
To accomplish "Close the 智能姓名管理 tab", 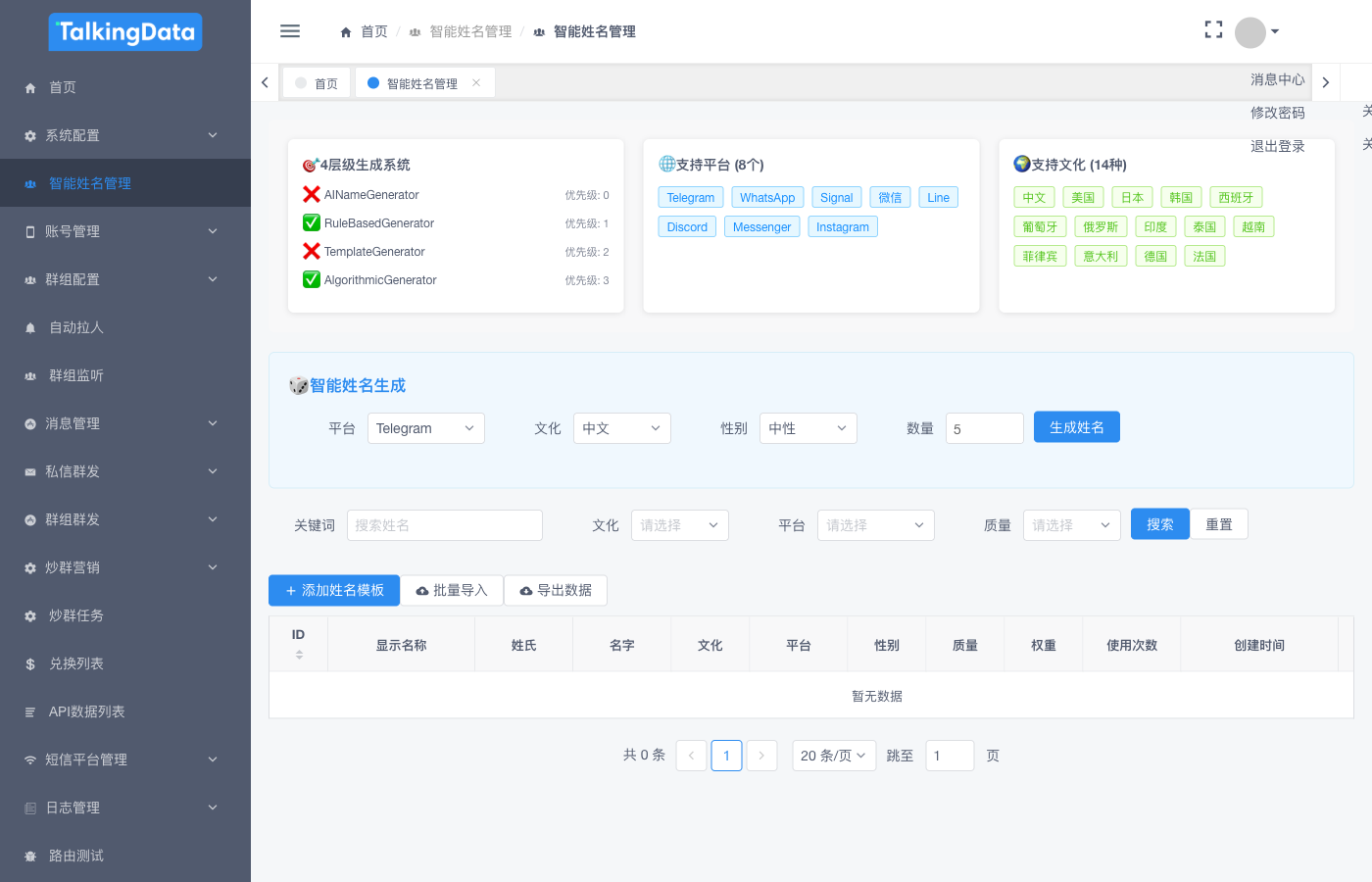I will (476, 83).
